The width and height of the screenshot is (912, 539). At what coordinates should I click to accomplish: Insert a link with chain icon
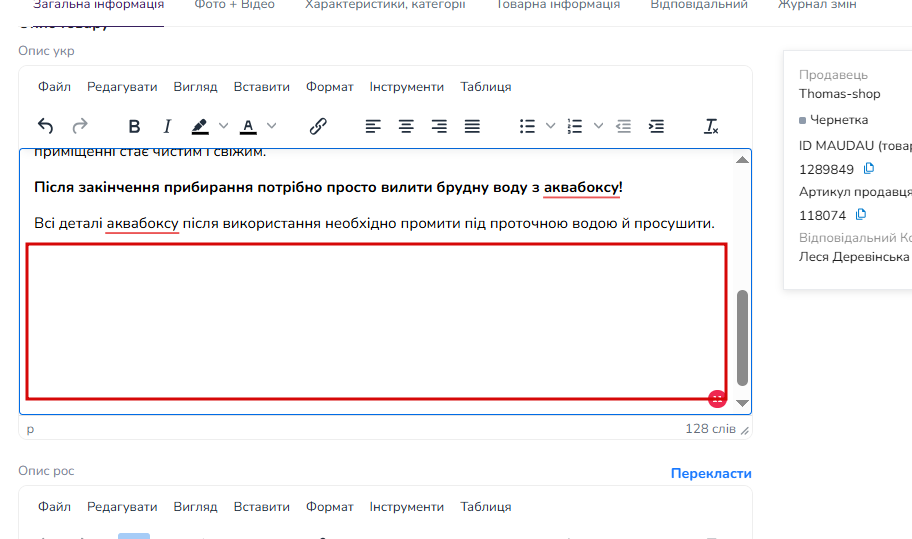coord(318,126)
